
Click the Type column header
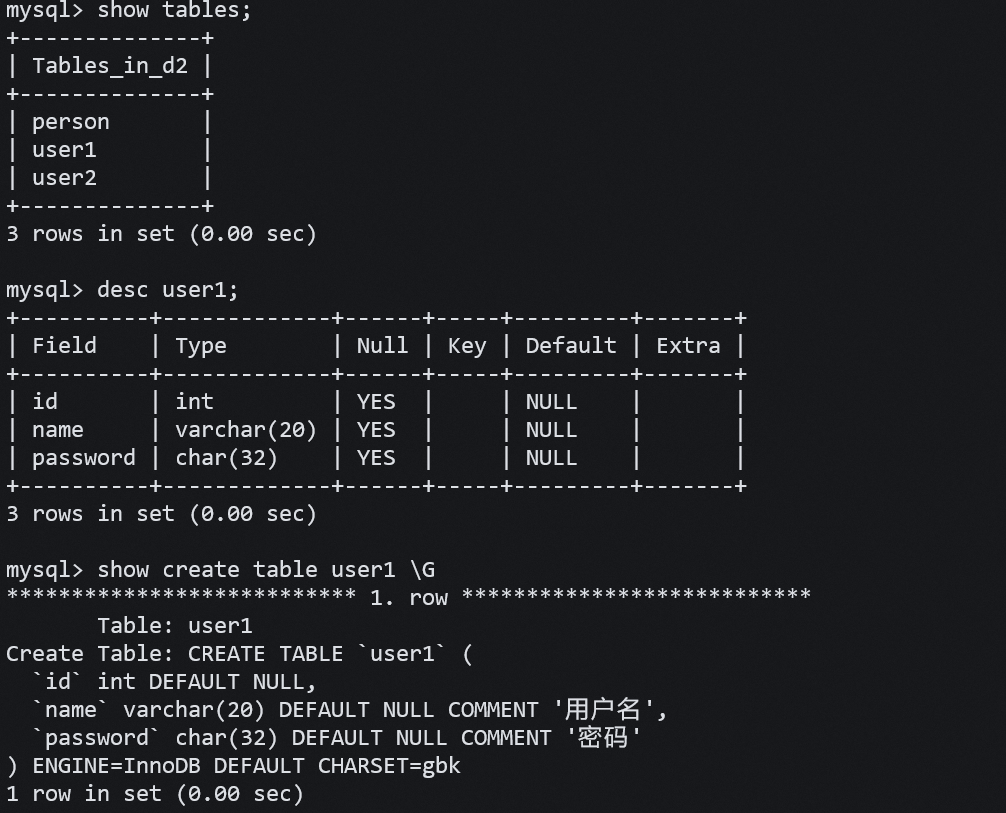[x=201, y=346]
